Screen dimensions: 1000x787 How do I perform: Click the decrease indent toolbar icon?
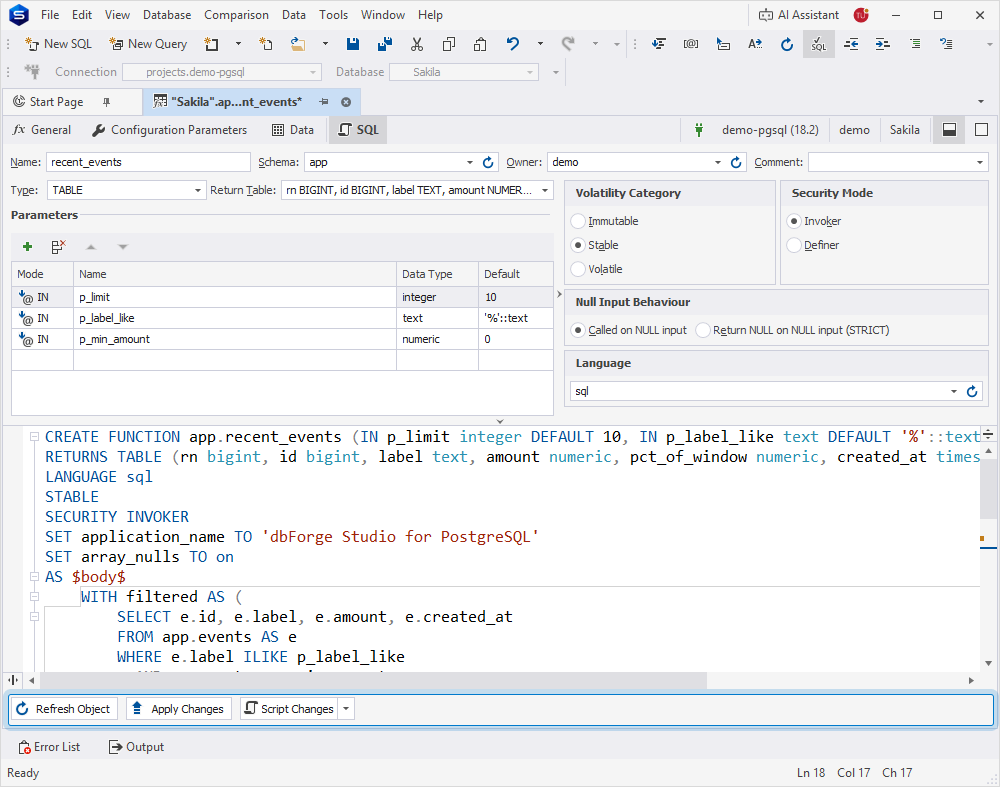pos(851,44)
